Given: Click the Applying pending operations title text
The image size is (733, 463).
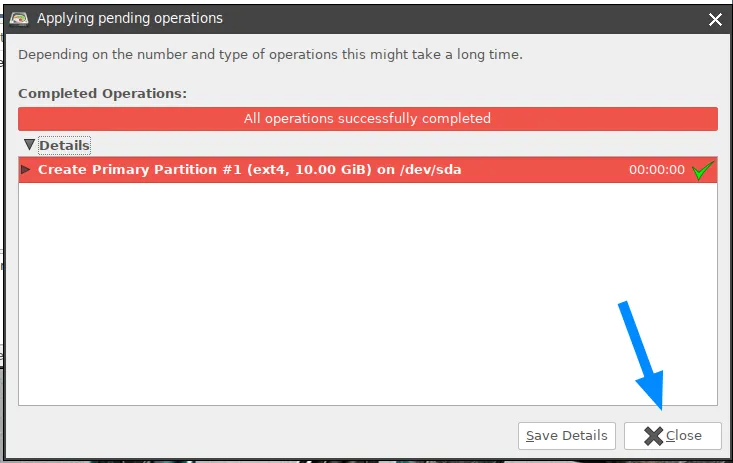Looking at the screenshot, I should tap(130, 18).
